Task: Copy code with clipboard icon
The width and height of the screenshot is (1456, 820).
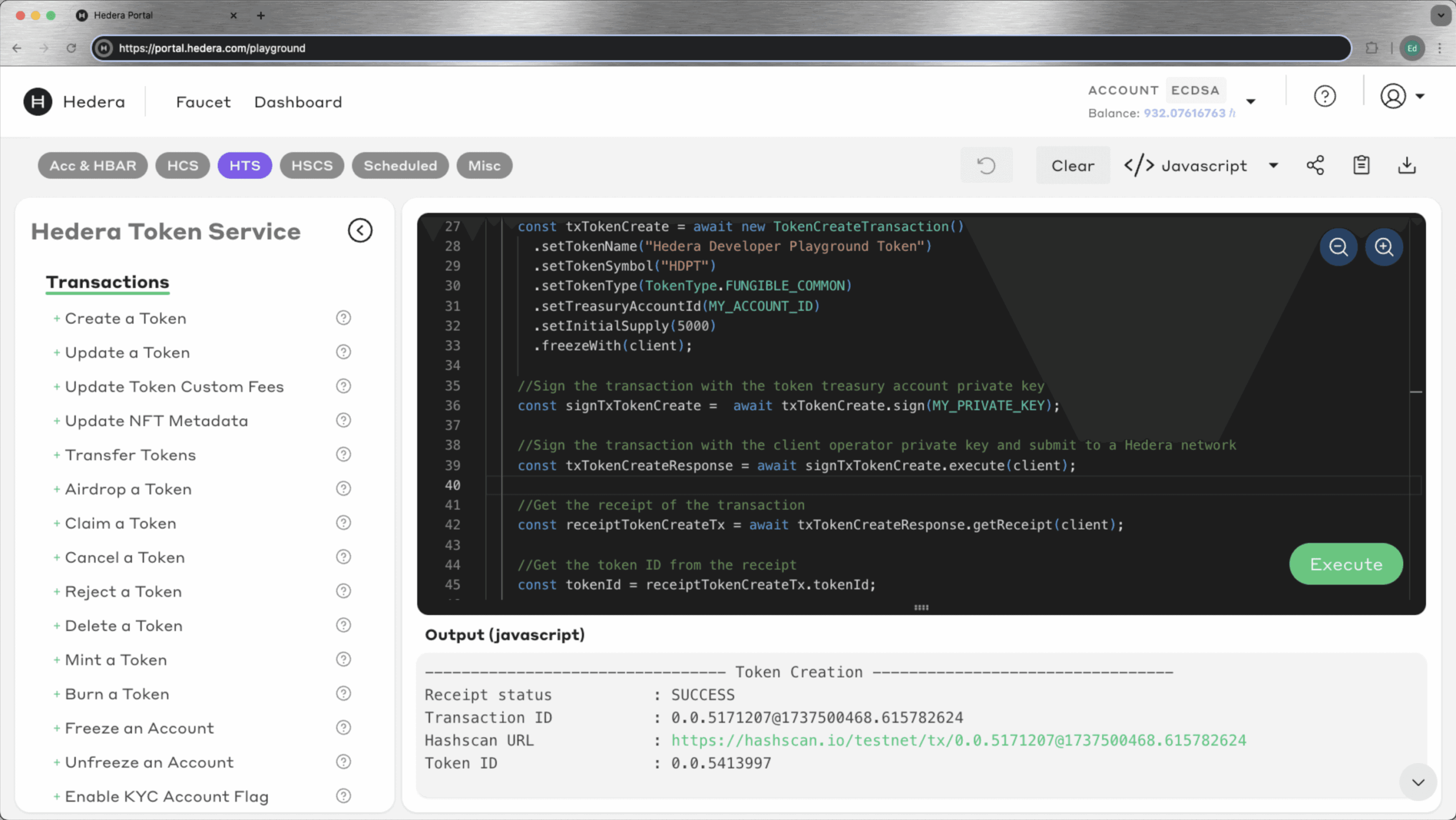Action: (1361, 166)
